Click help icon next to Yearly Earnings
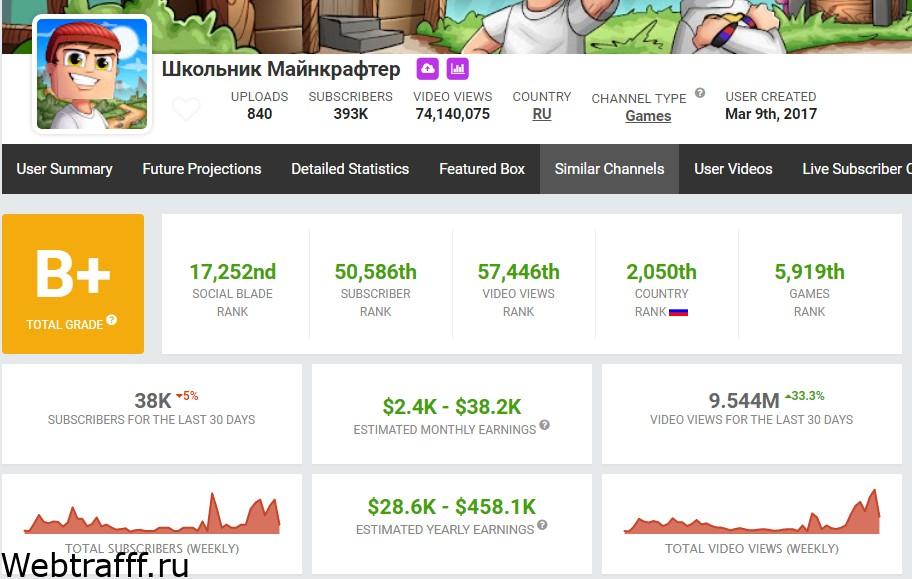 pyautogui.click(x=542, y=525)
